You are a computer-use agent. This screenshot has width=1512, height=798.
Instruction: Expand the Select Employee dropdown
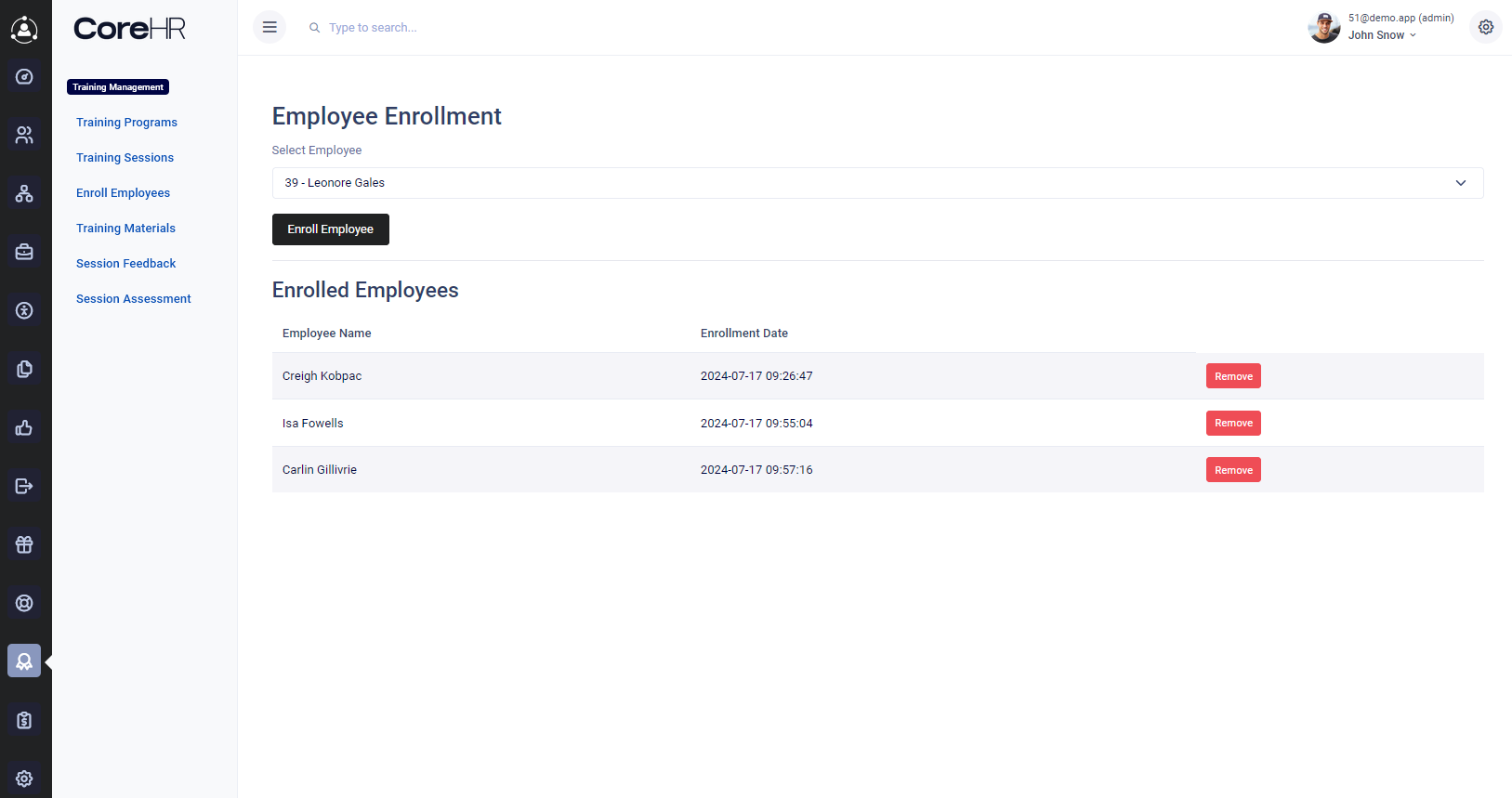876,183
